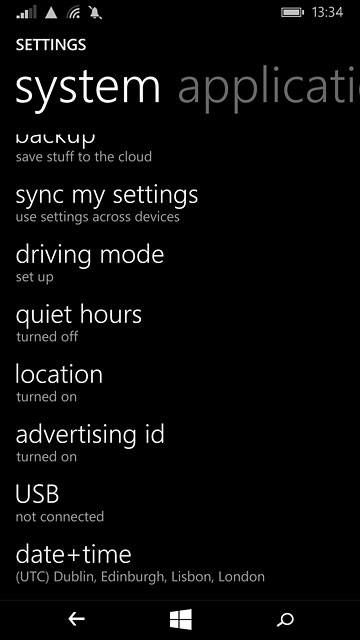Tap the battery icon in status bar
The width and height of the screenshot is (360, 640).
pyautogui.click(x=292, y=13)
